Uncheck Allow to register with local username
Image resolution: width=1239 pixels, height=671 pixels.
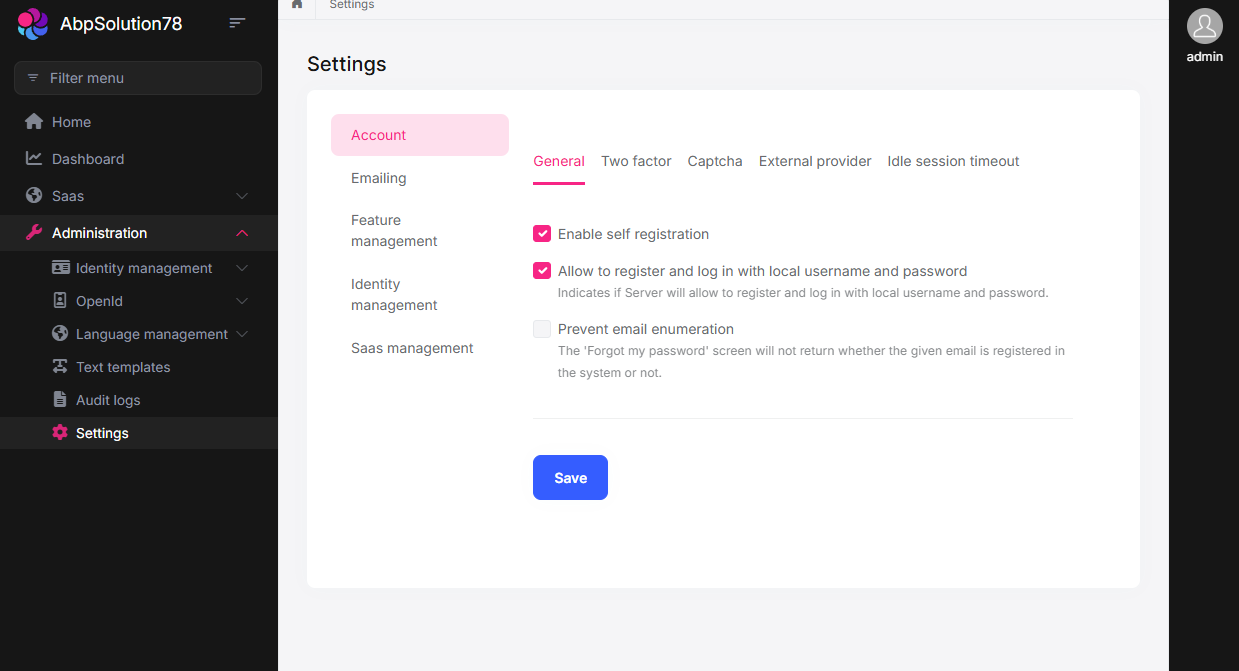tap(542, 271)
